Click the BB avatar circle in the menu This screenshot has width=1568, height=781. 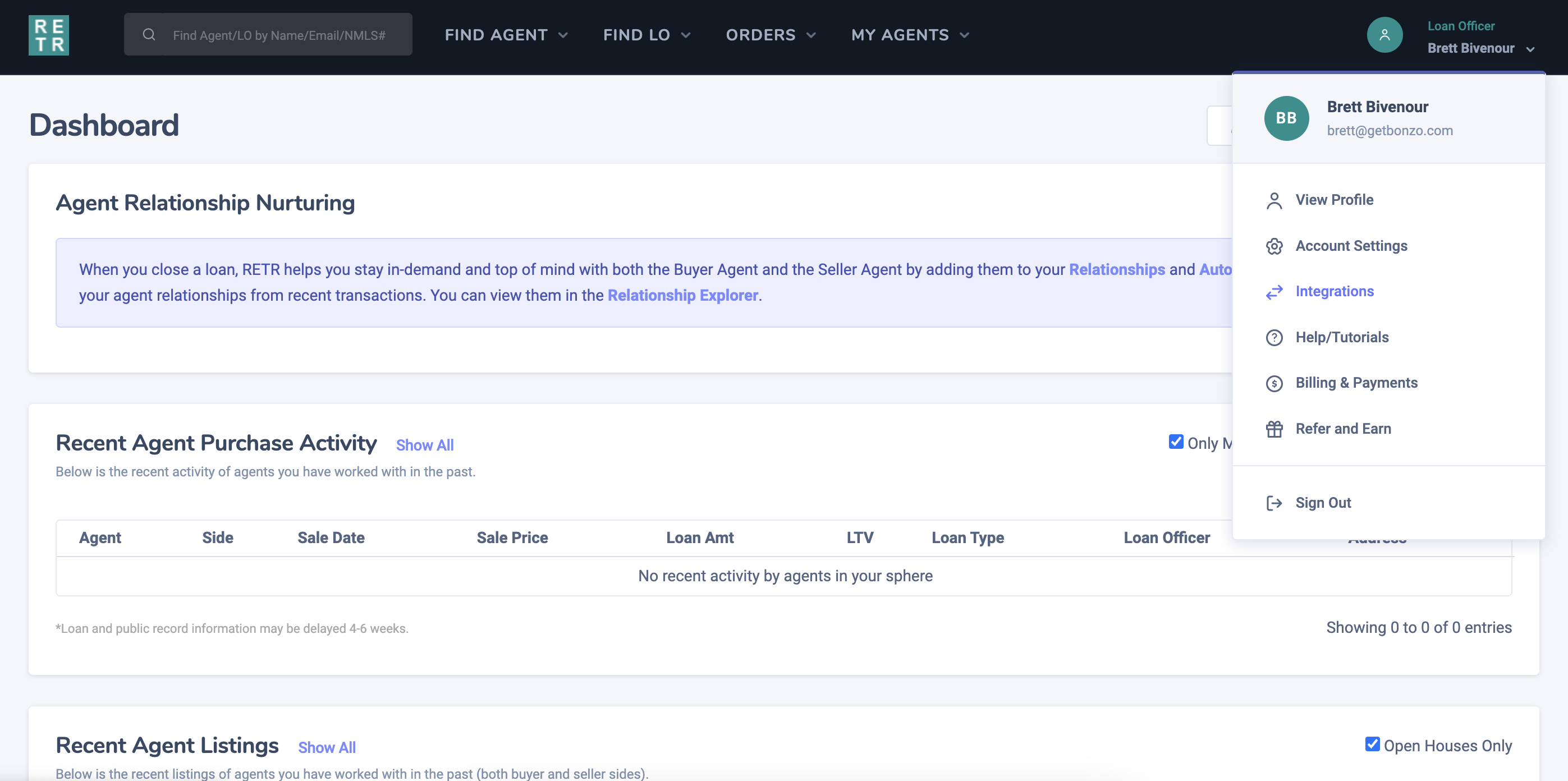1286,118
